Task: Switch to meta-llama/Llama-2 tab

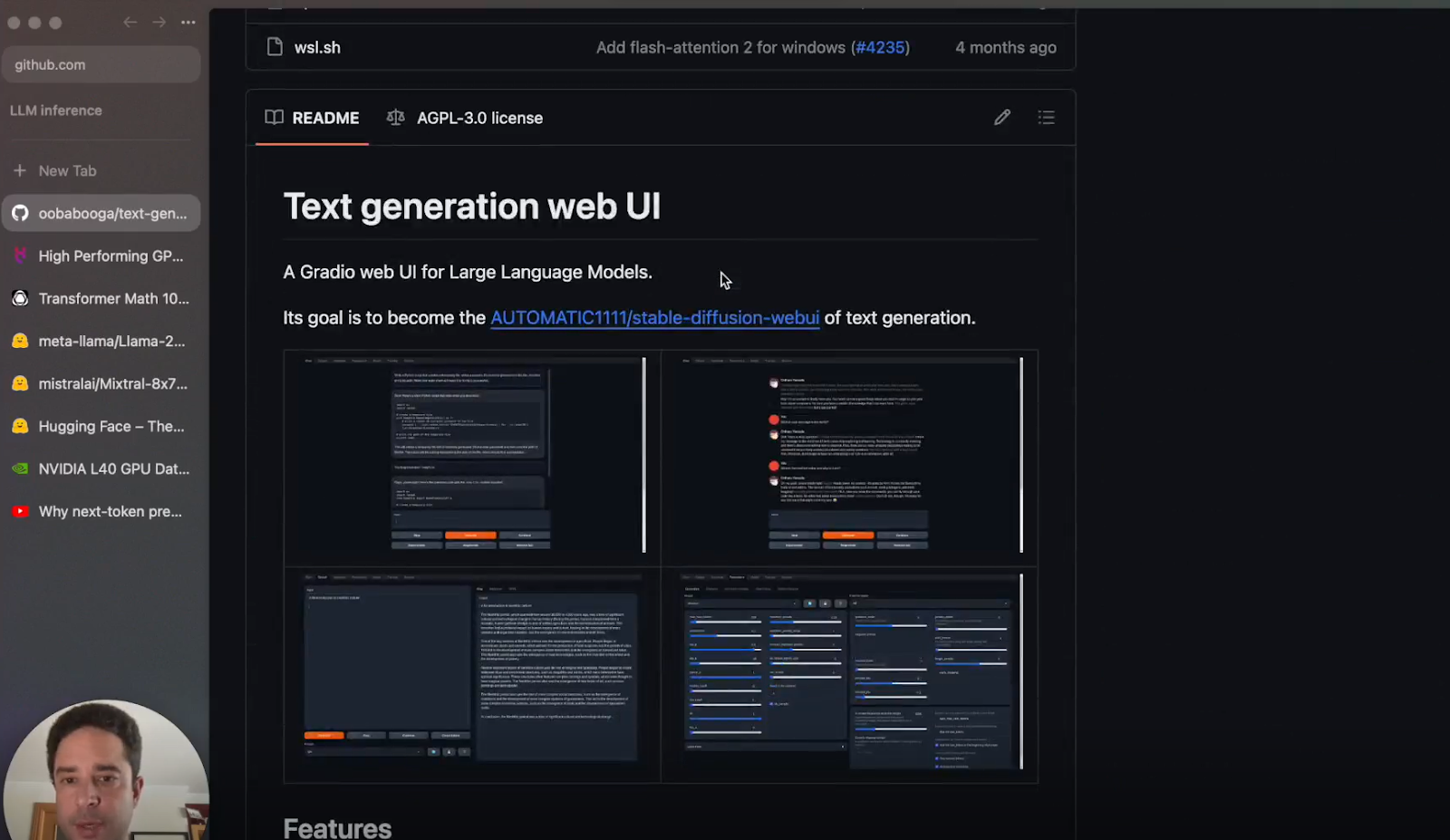Action: click(x=101, y=342)
